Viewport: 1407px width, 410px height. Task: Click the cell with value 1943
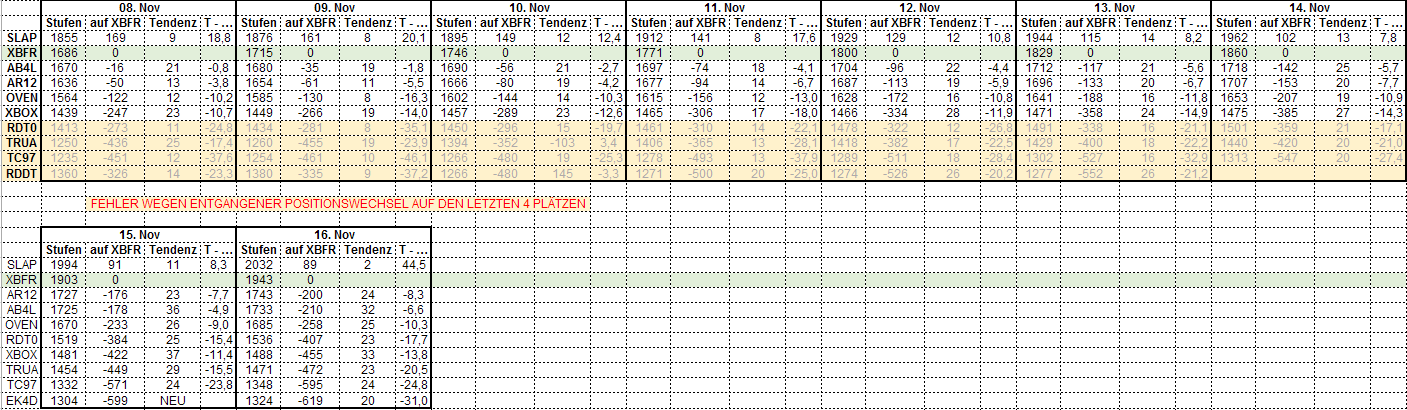click(258, 279)
